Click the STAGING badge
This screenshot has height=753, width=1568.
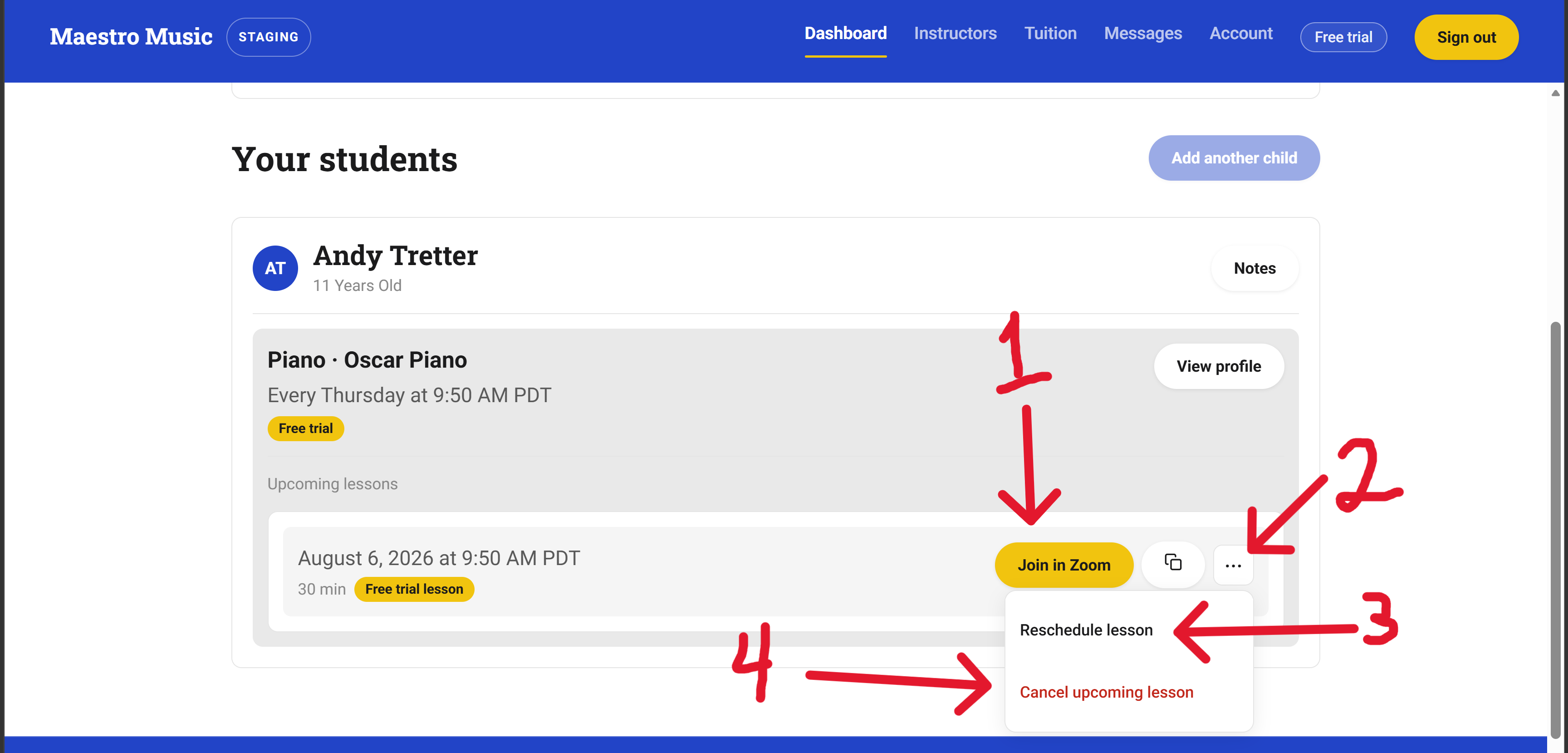(x=269, y=37)
